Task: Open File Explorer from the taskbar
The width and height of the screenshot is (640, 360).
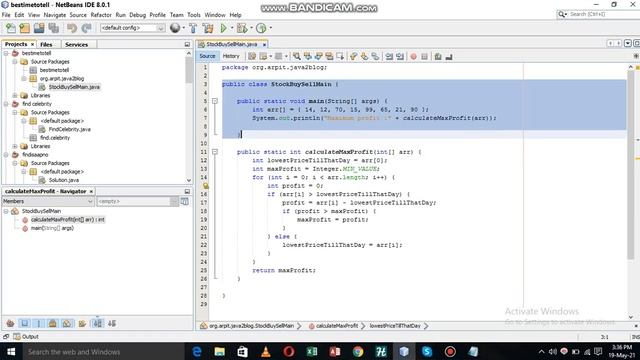Action: pyautogui.click(x=220, y=351)
